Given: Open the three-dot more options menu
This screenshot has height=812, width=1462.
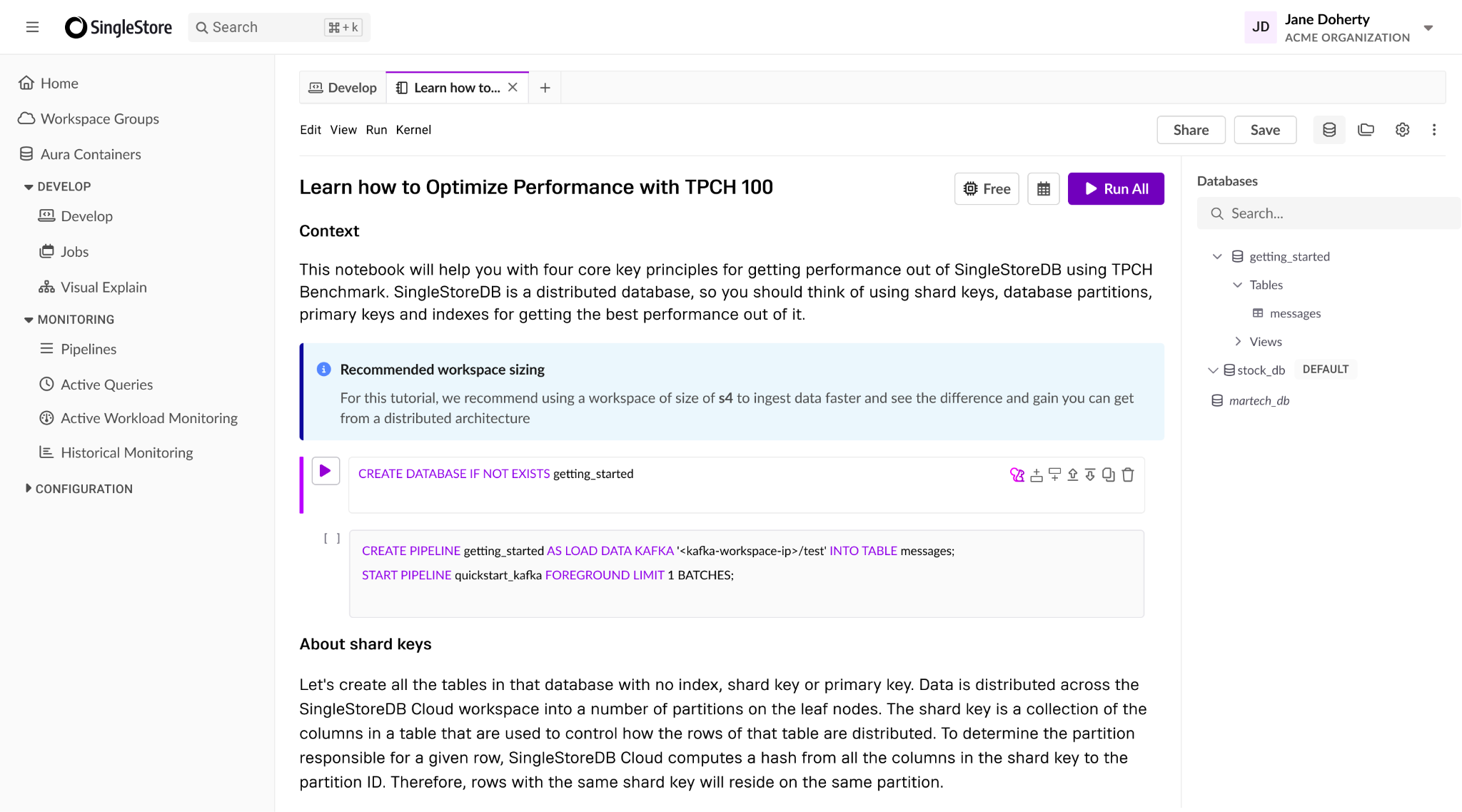Looking at the screenshot, I should coord(1433,130).
